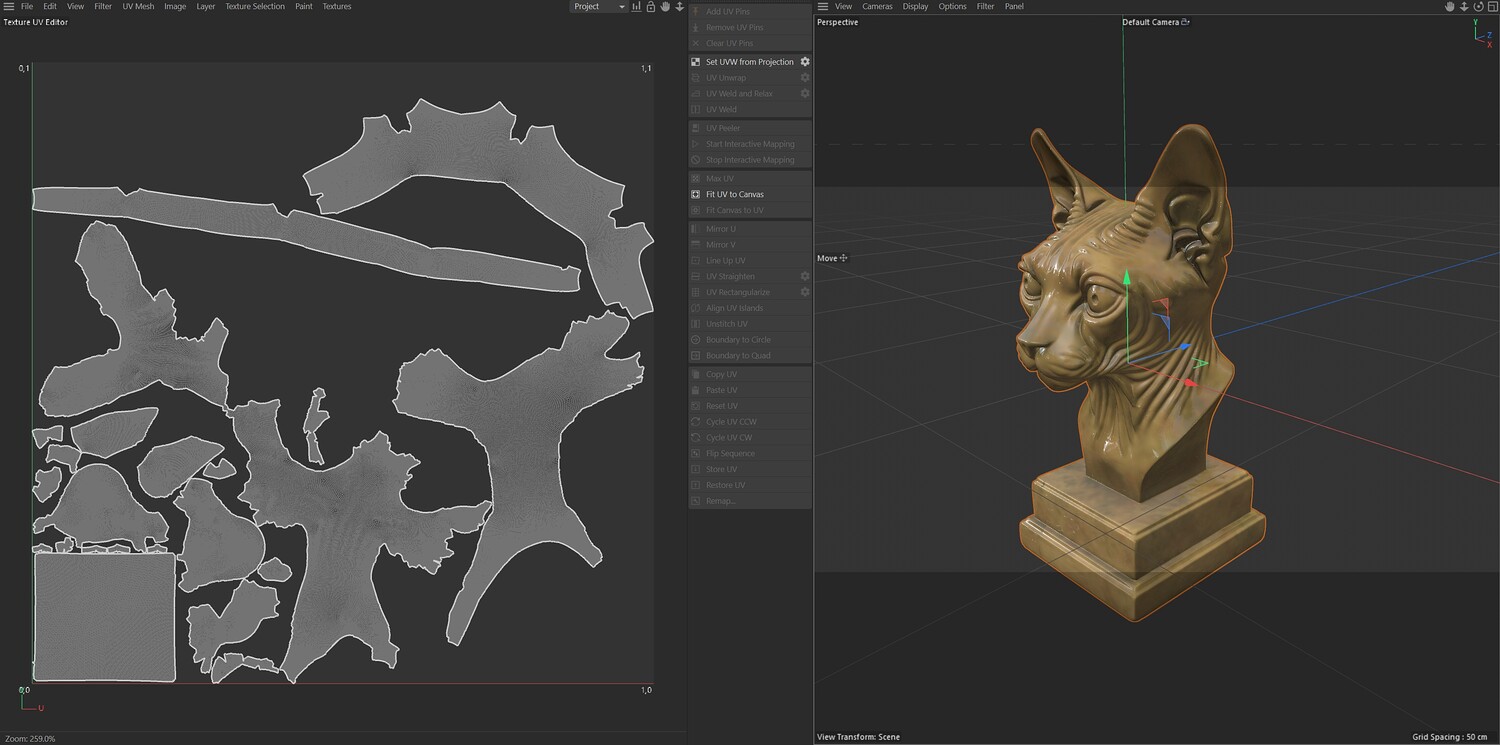The height and width of the screenshot is (745, 1500).
Task: Click the Max UV icon
Action: (x=696, y=178)
